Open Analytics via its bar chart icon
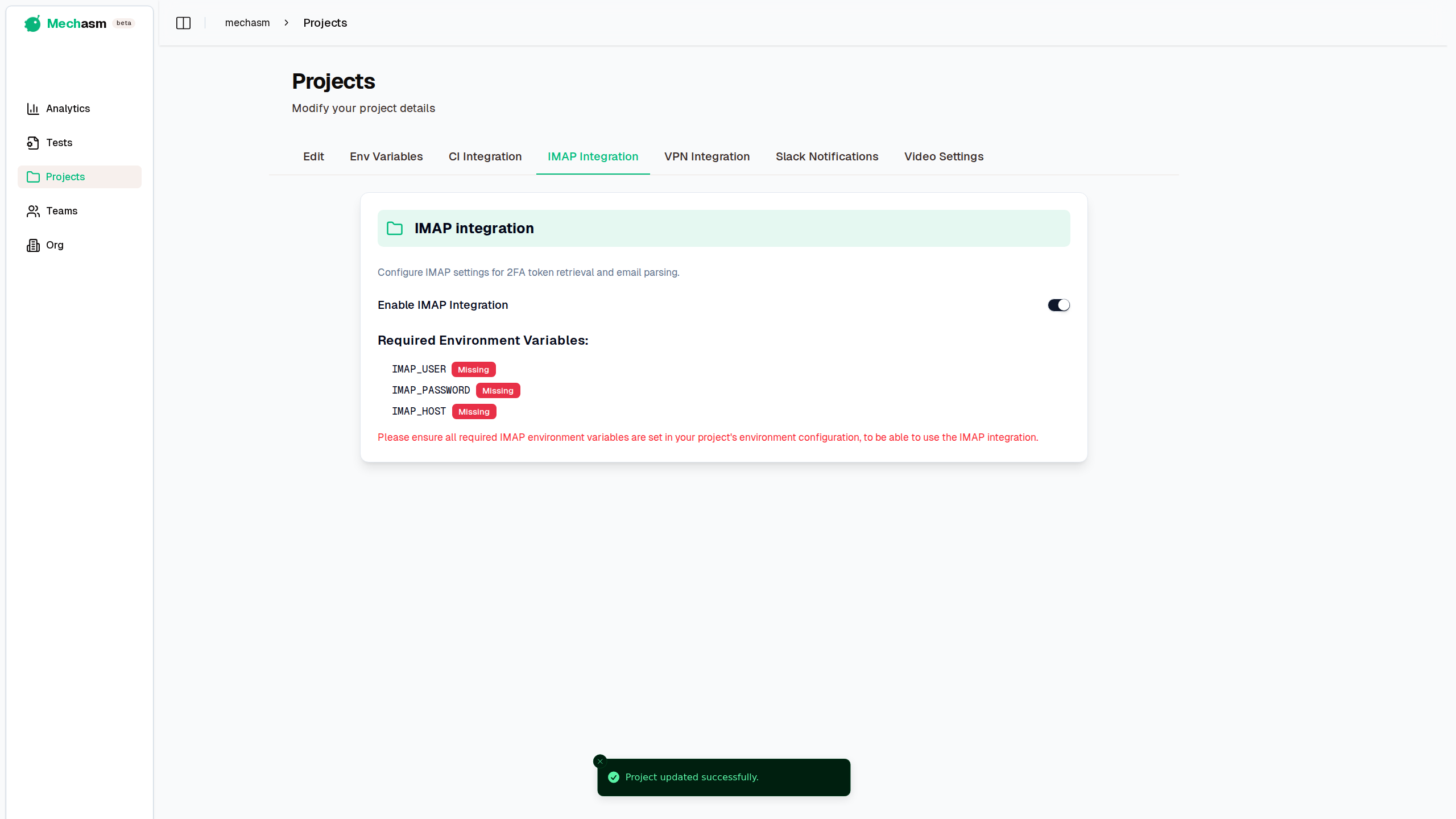The height and width of the screenshot is (819, 1456). pyautogui.click(x=33, y=109)
